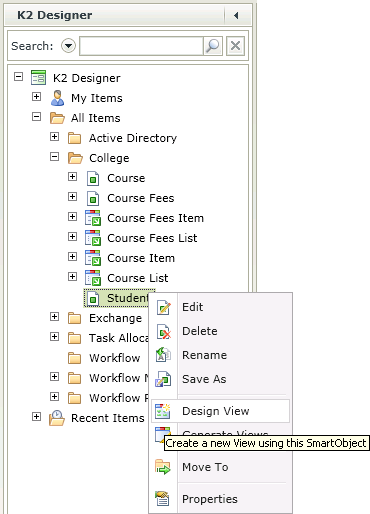Image resolution: width=370 pixels, height=514 pixels.
Task: Click the Rename icon in context menu
Action: point(163,355)
